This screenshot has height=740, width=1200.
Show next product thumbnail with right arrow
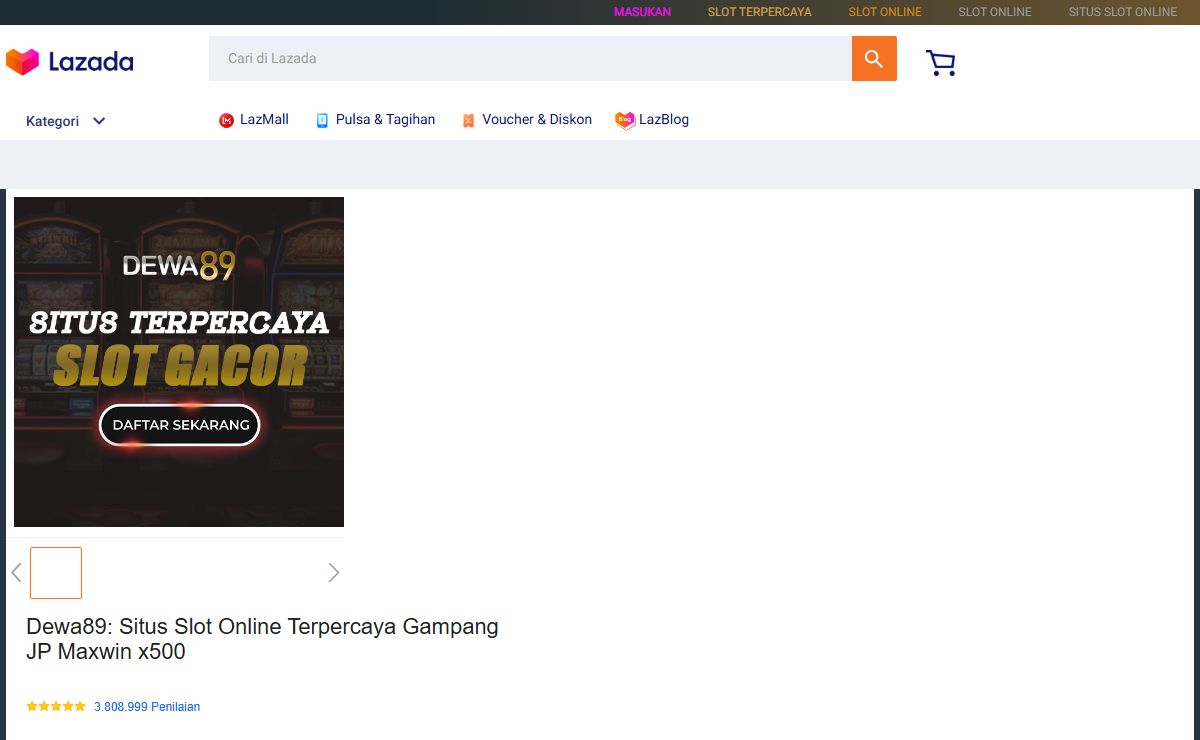pos(334,573)
